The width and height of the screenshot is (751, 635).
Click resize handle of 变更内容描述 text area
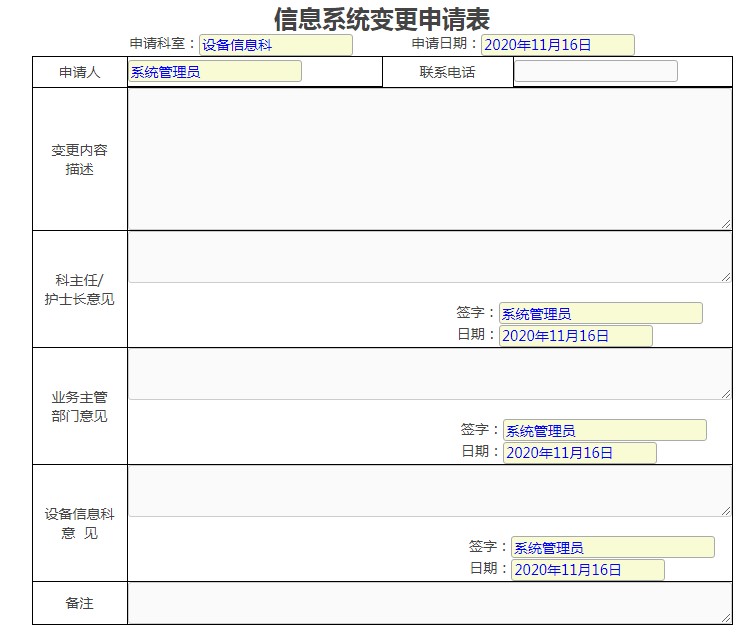pos(726,224)
